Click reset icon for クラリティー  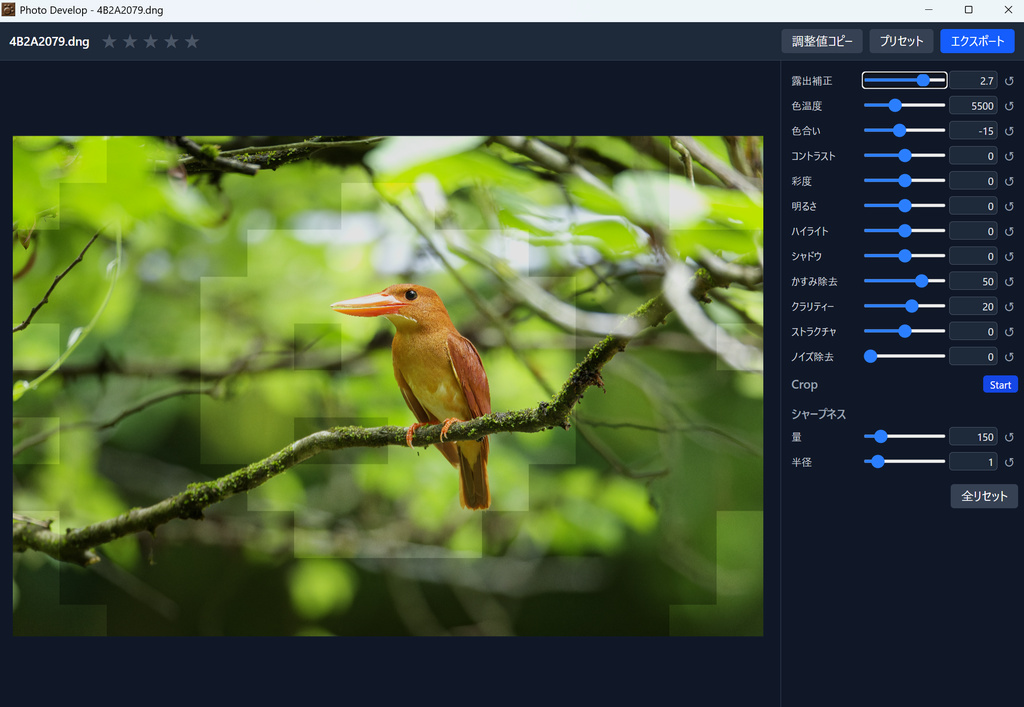1009,306
